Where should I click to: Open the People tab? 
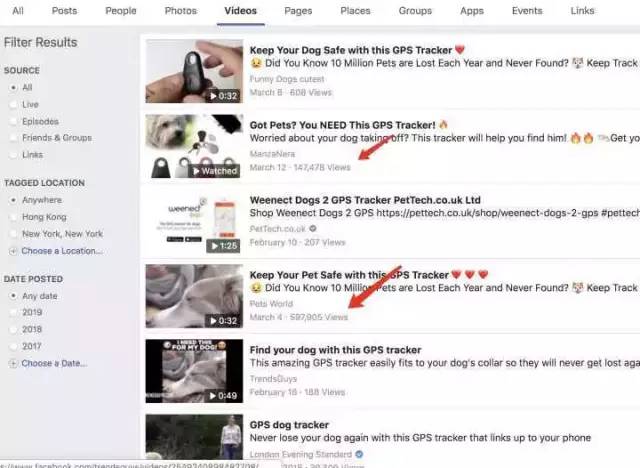pos(121,11)
